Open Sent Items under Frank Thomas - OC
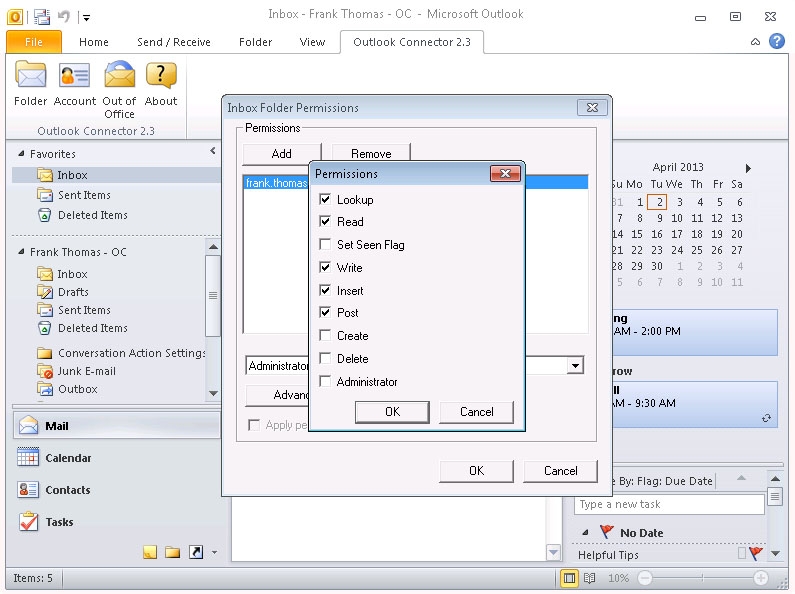The height and width of the screenshot is (594, 795). point(84,310)
